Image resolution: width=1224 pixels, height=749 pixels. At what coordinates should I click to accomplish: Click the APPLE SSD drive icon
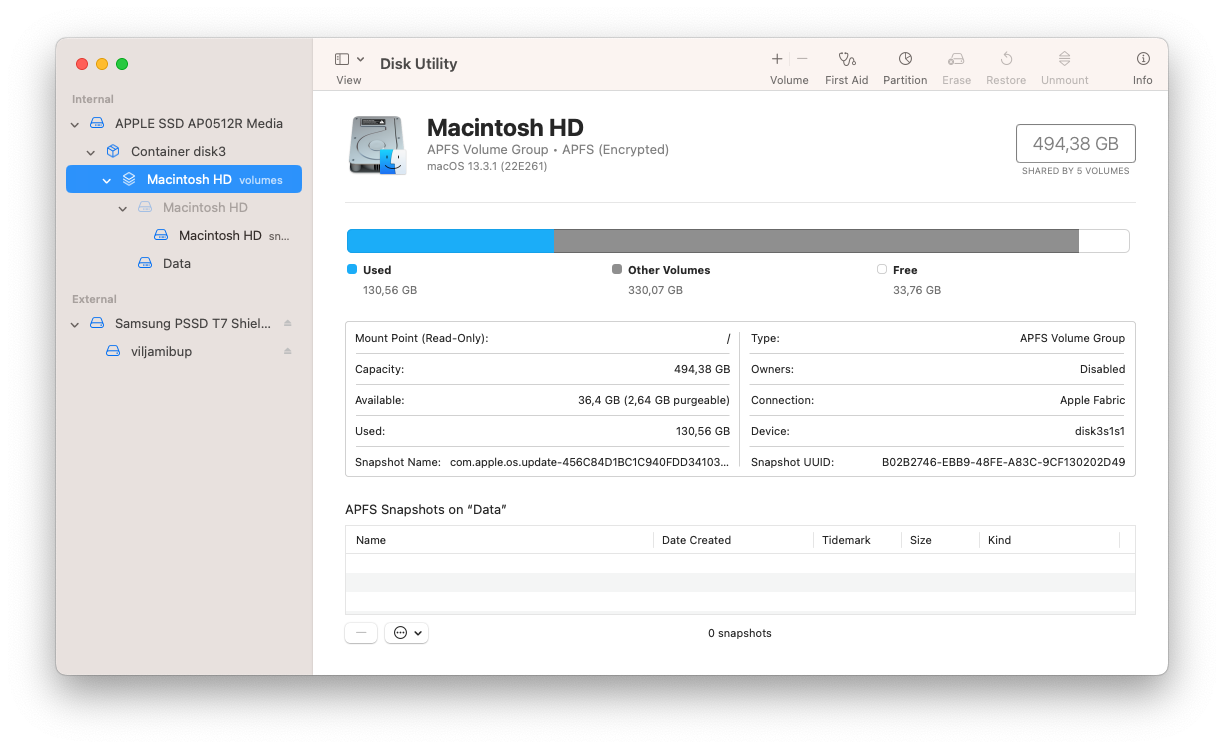coord(97,124)
